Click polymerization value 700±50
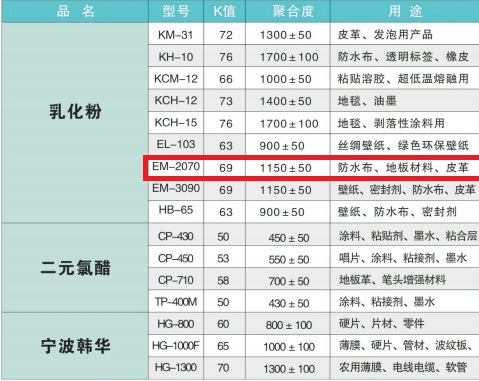This screenshot has width=479, height=381. (x=289, y=281)
